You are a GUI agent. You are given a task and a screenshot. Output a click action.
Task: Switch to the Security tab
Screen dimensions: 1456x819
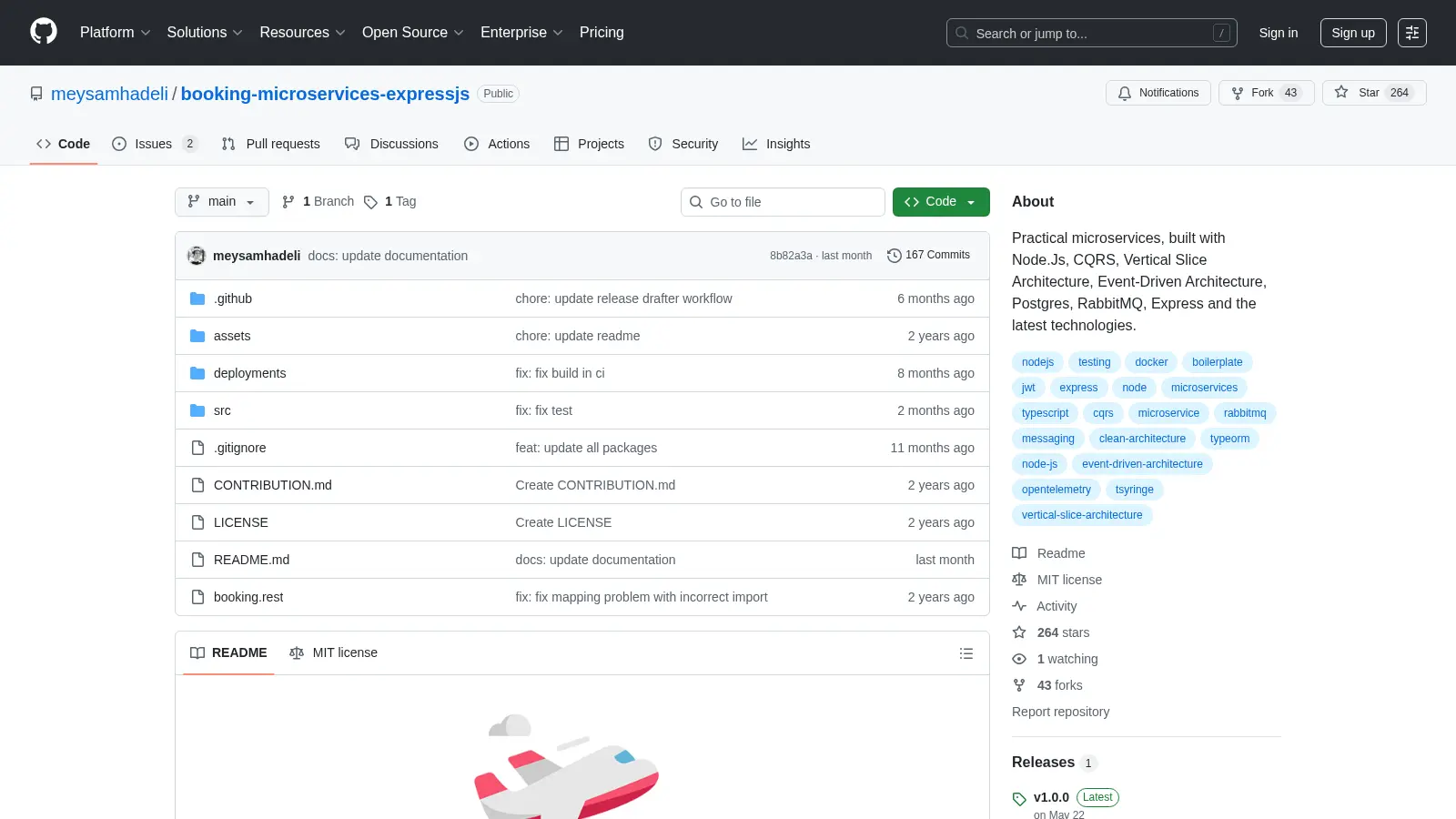pyautogui.click(x=683, y=144)
